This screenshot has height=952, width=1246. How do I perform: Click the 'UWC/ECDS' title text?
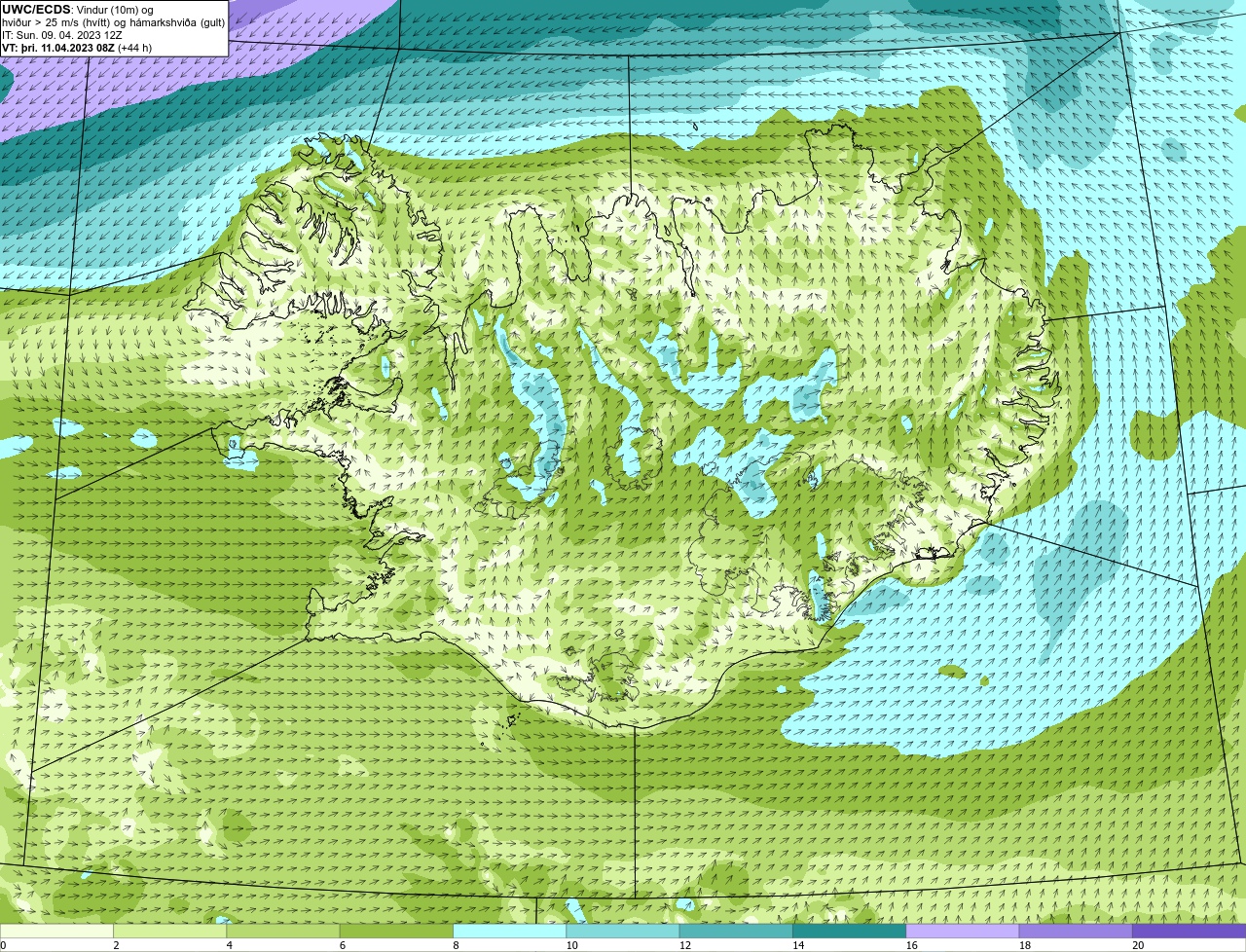click(36, 10)
